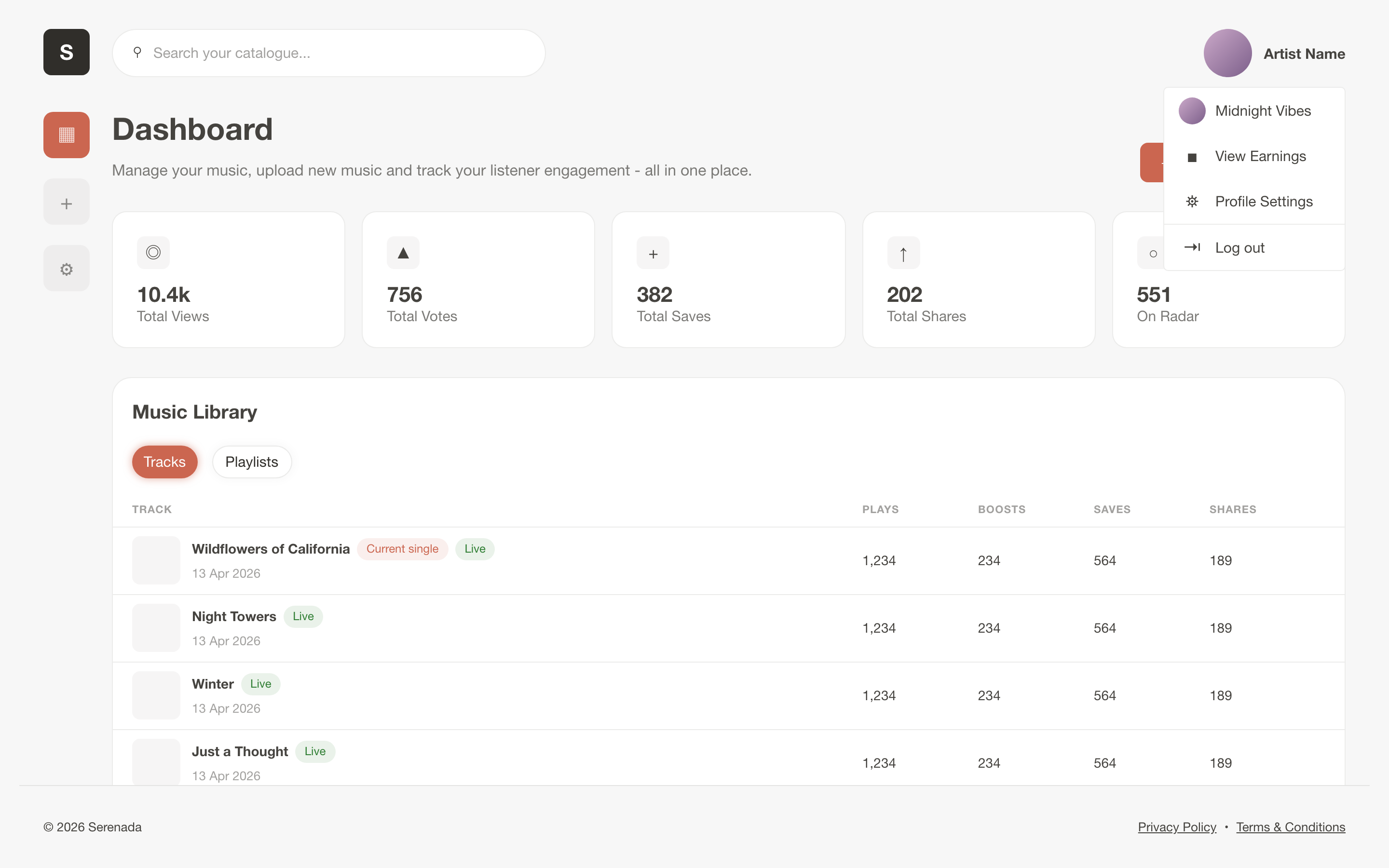Click the date under Winter
This screenshot has width=1389, height=868.
pyautogui.click(x=226, y=708)
